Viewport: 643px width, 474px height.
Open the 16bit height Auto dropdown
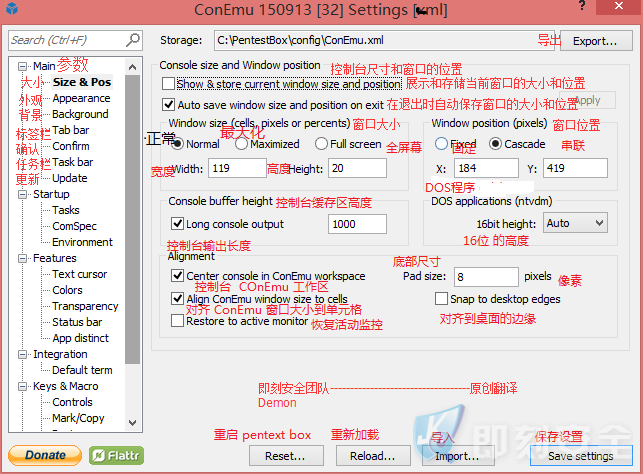pyautogui.click(x=575, y=223)
